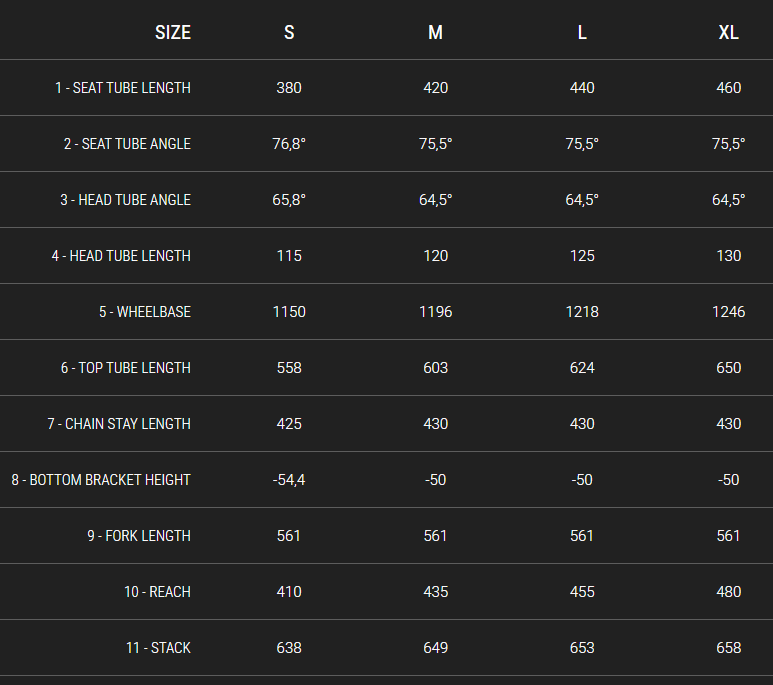The image size is (773, 685).
Task: Click the Seat Tube Length row label
Action: (x=122, y=88)
